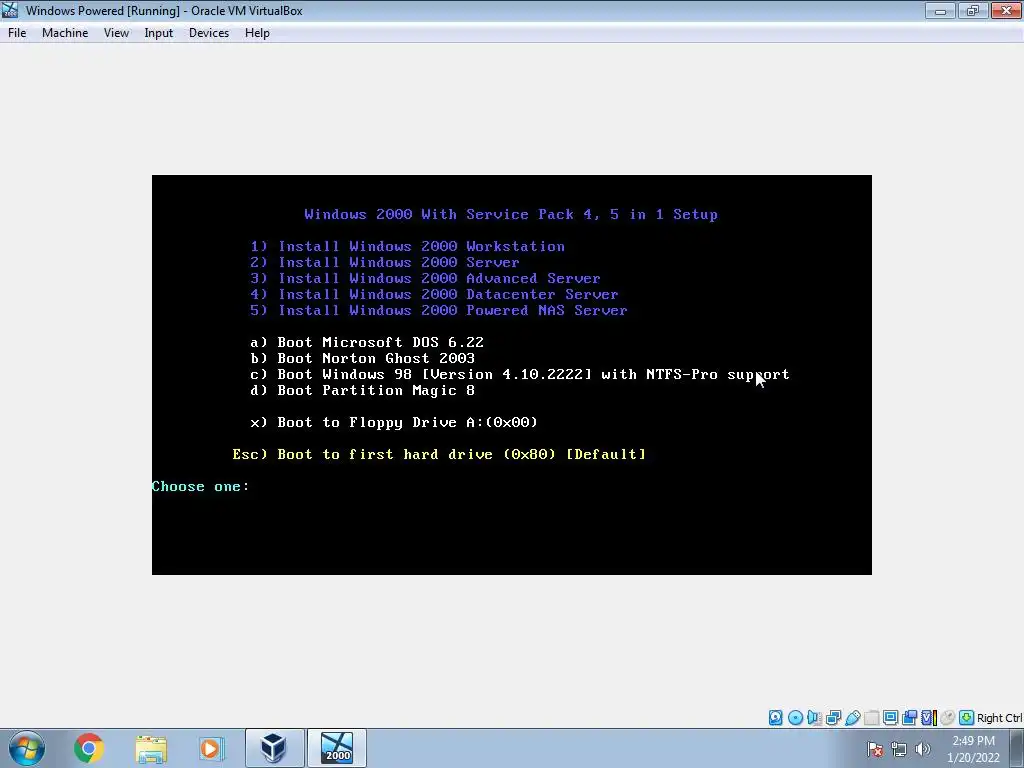
Task: Restore down the VirtualBox VM window
Action: [973, 10]
